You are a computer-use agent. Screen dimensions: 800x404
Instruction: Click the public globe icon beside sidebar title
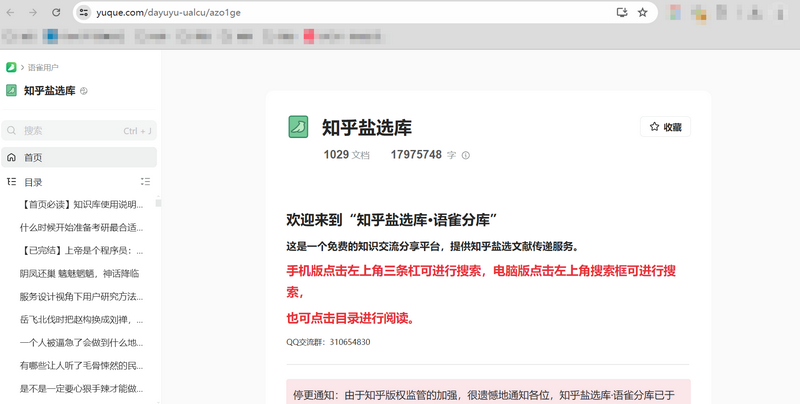pyautogui.click(x=84, y=91)
